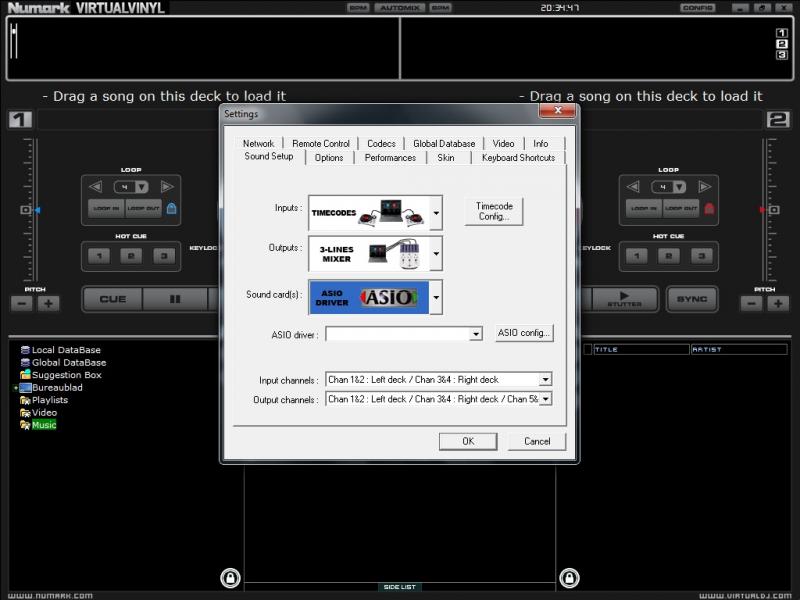Screen dimensions: 800x600
Task: Trigger left deck hot cue 1
Action: [99, 256]
